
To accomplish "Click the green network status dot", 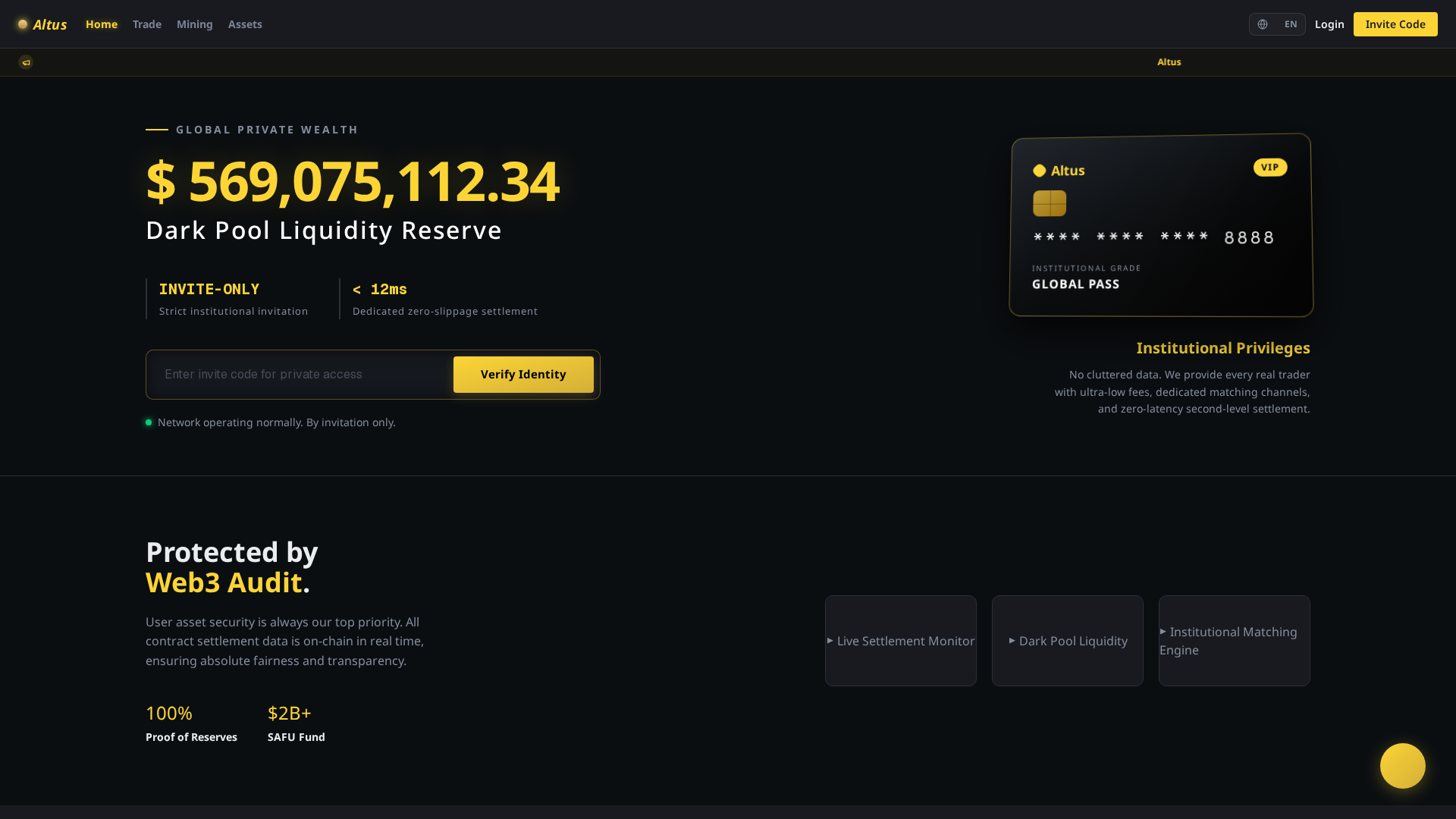I will (149, 422).
